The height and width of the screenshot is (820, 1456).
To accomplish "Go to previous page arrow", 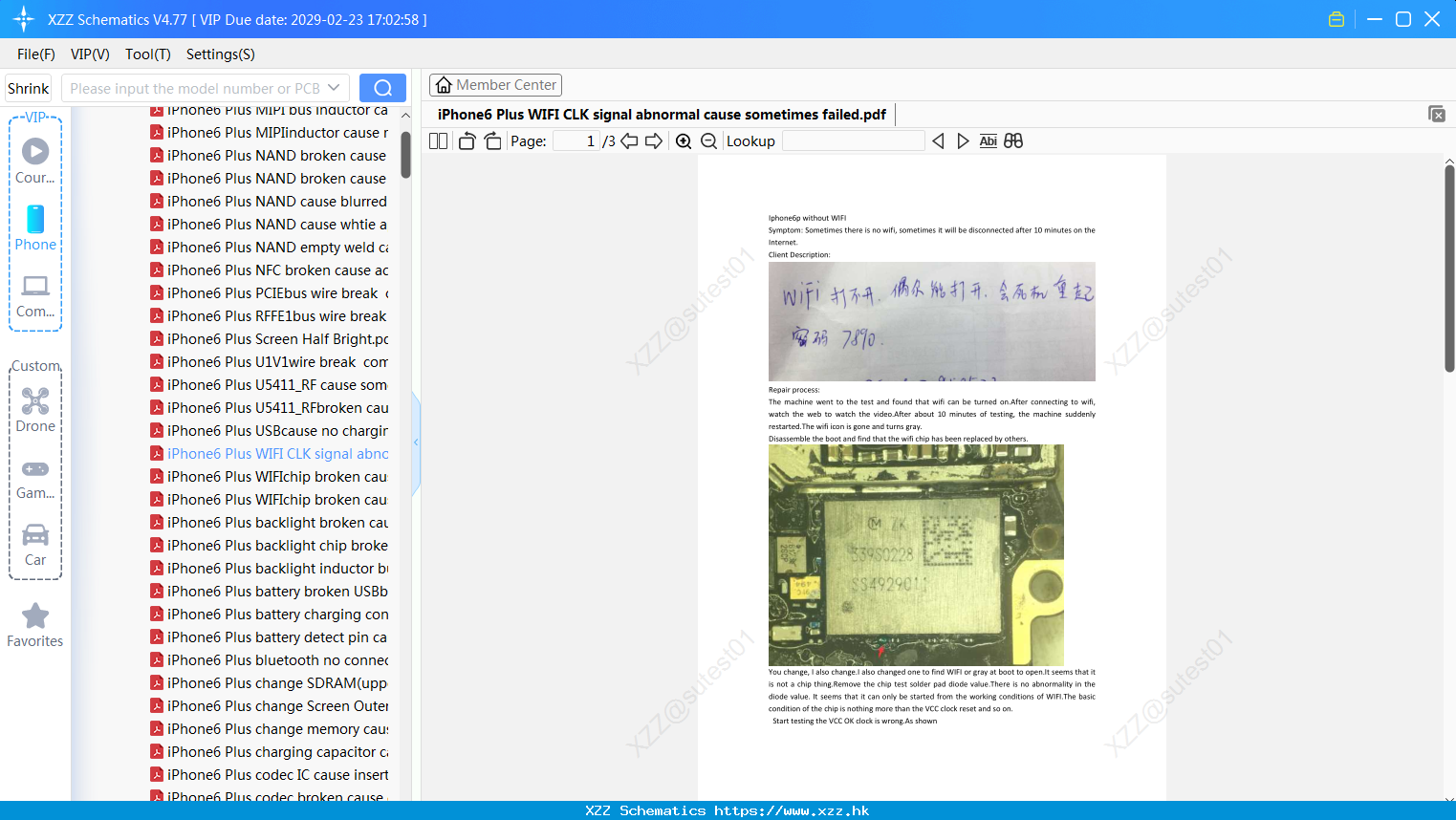I will (x=629, y=141).
